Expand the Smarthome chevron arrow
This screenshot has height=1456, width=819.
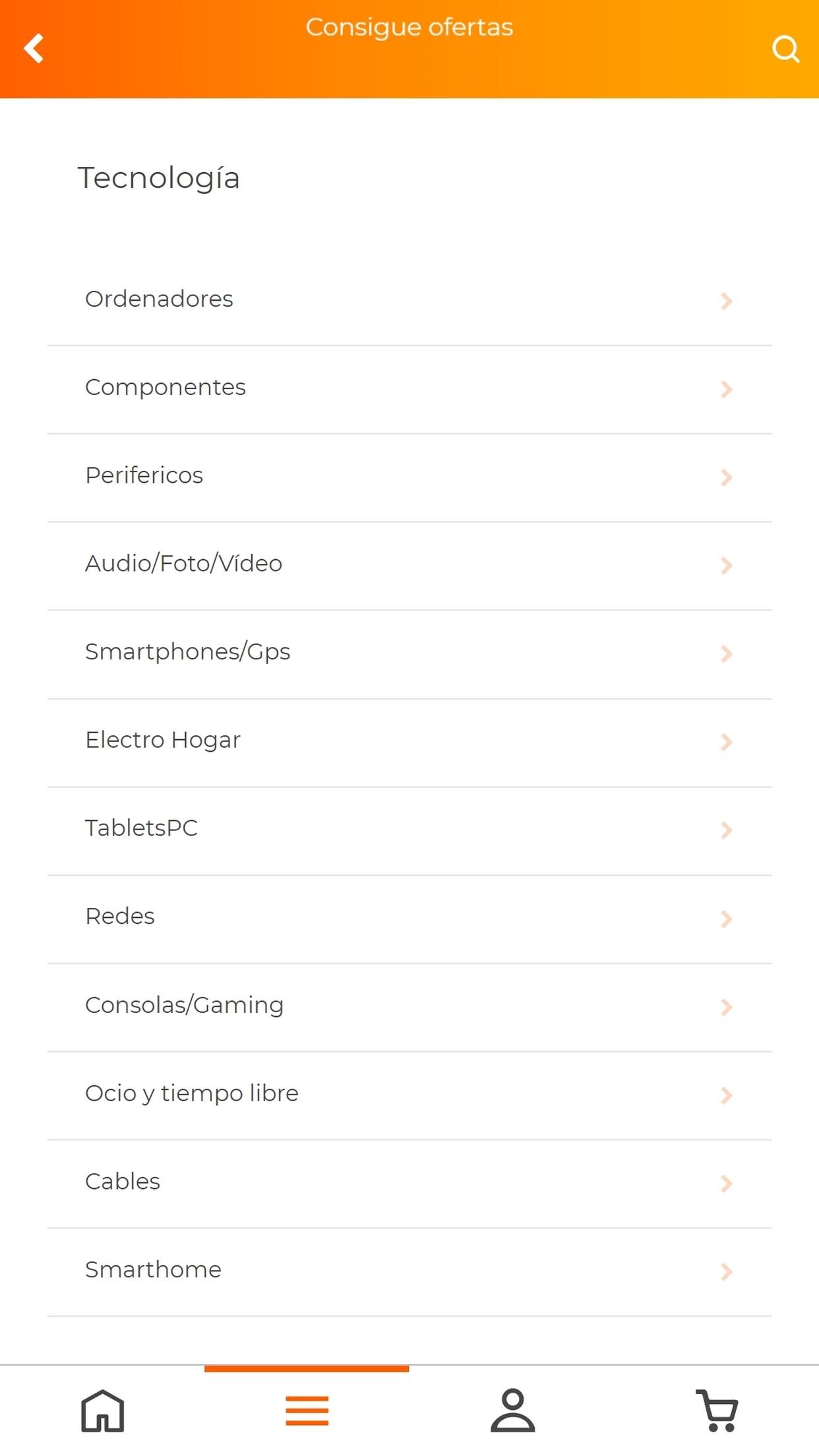tap(727, 1272)
